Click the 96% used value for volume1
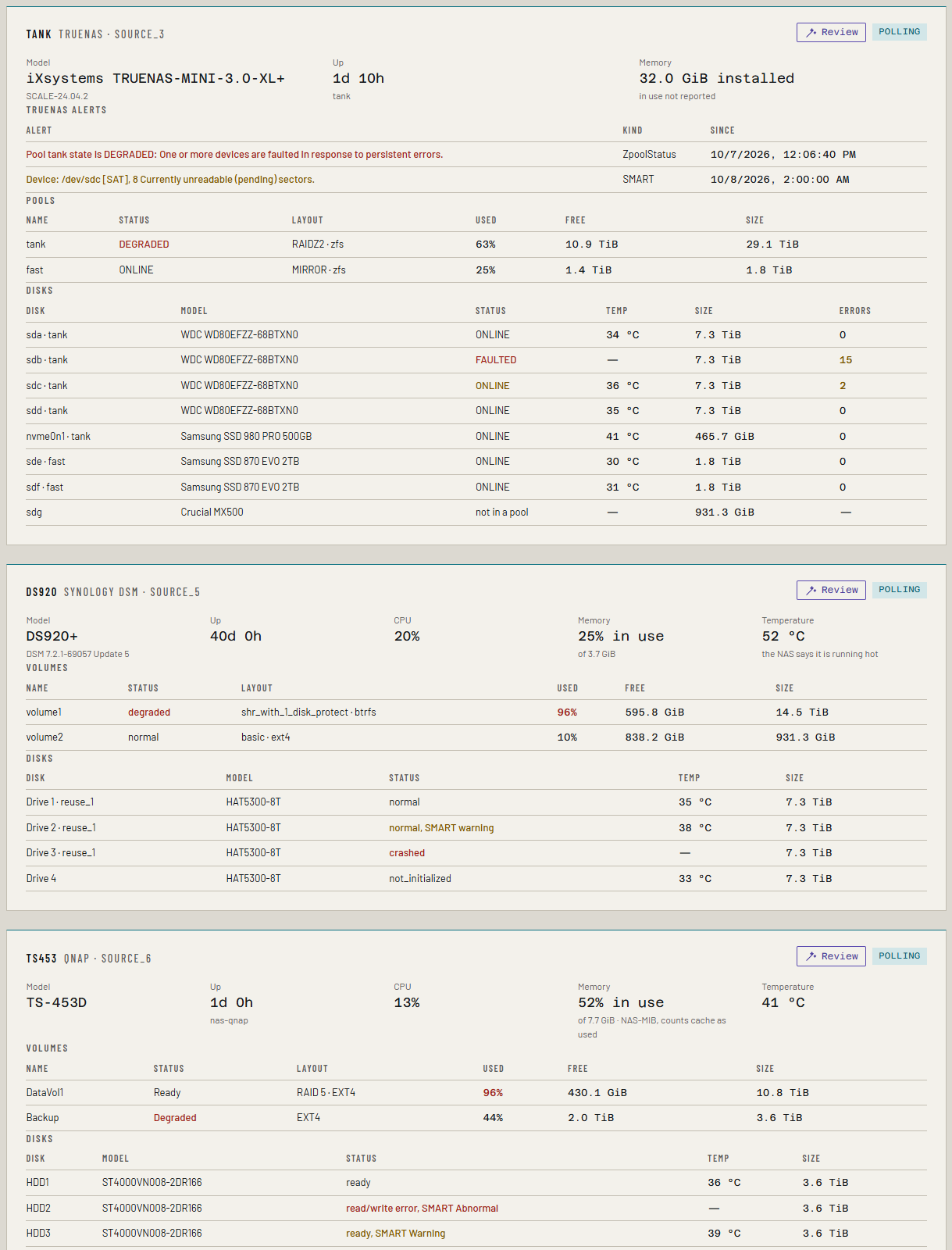The height and width of the screenshot is (1250, 952). [567, 712]
